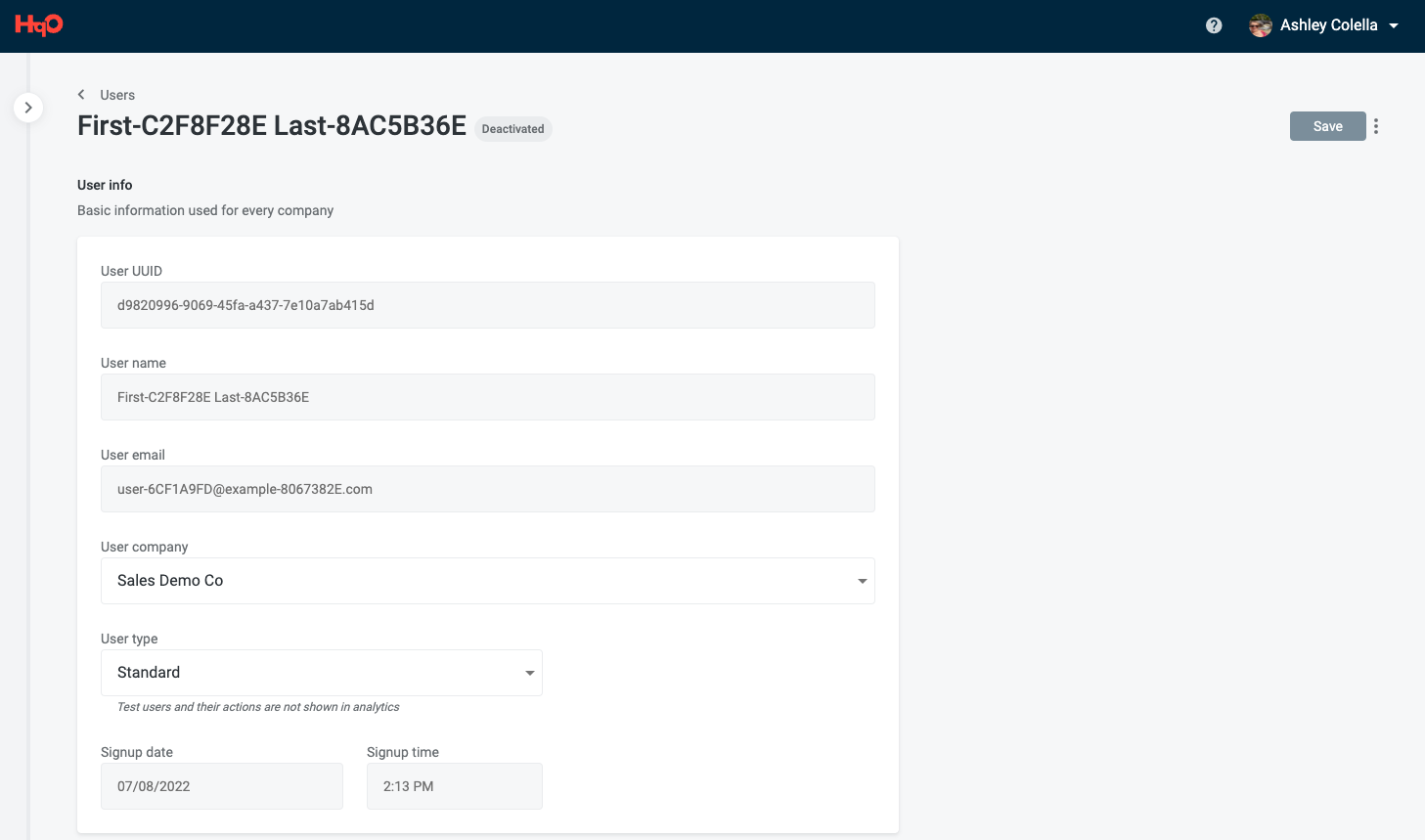
Task: Click the Deactivated status badge
Action: click(512, 129)
